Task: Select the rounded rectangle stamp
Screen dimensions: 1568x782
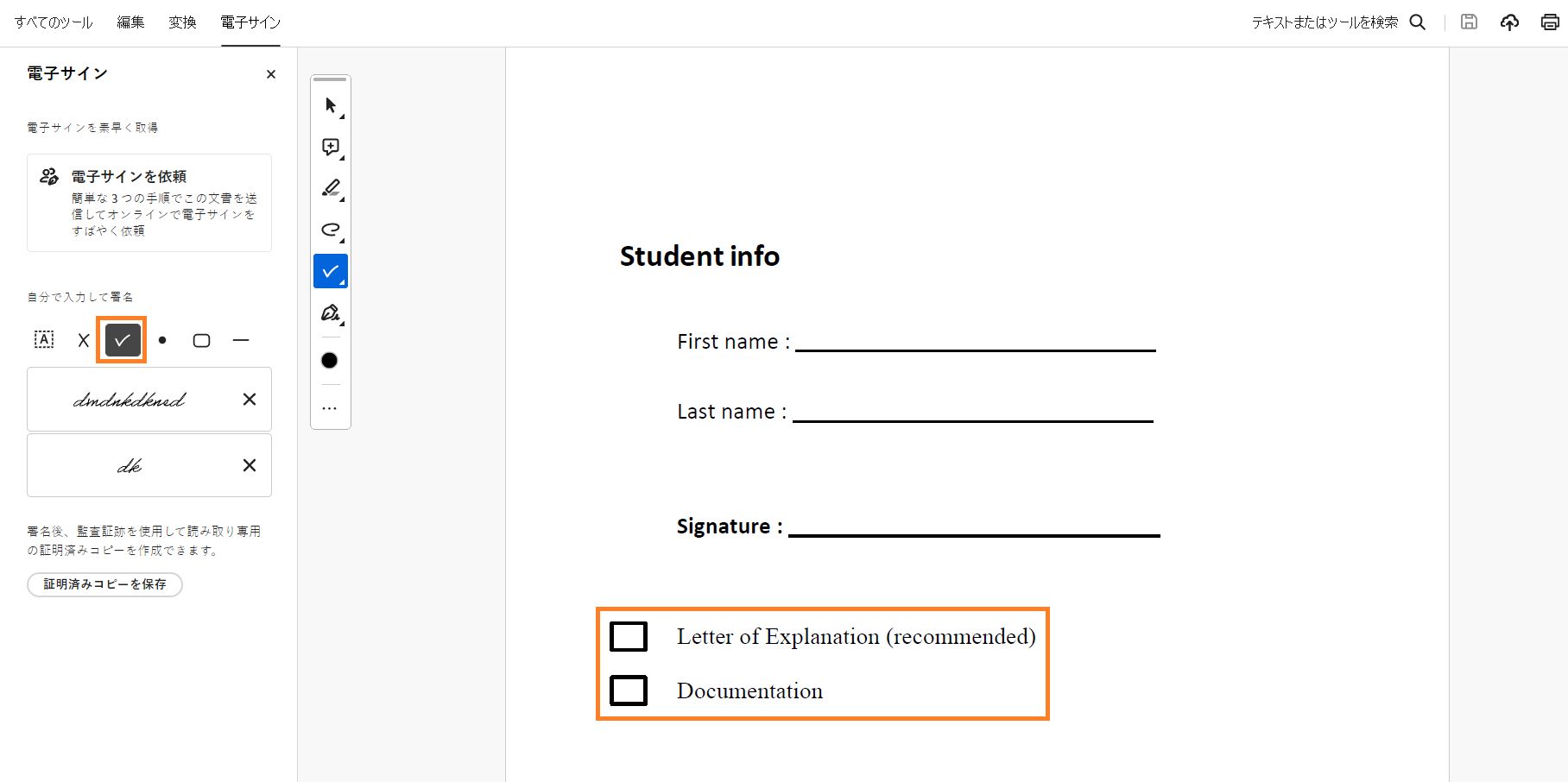Action: 201,340
